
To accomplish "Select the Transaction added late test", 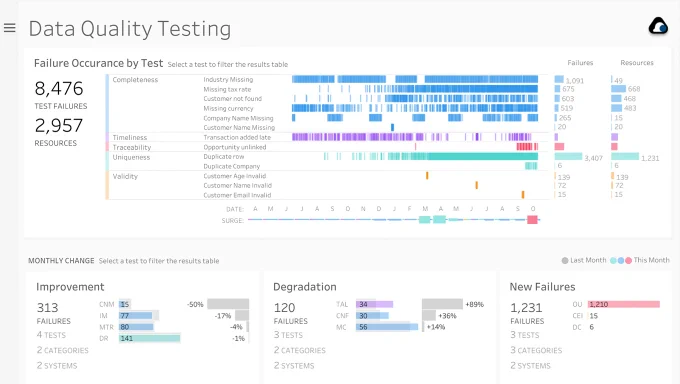I will tap(237, 137).
